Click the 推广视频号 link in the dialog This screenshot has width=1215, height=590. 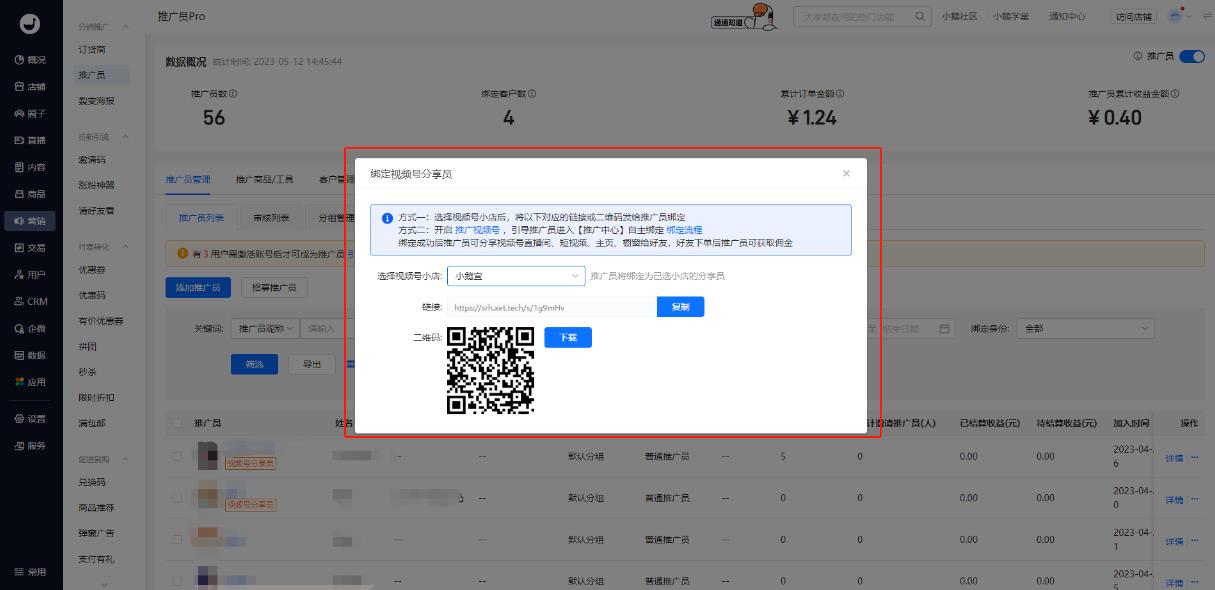click(x=478, y=230)
